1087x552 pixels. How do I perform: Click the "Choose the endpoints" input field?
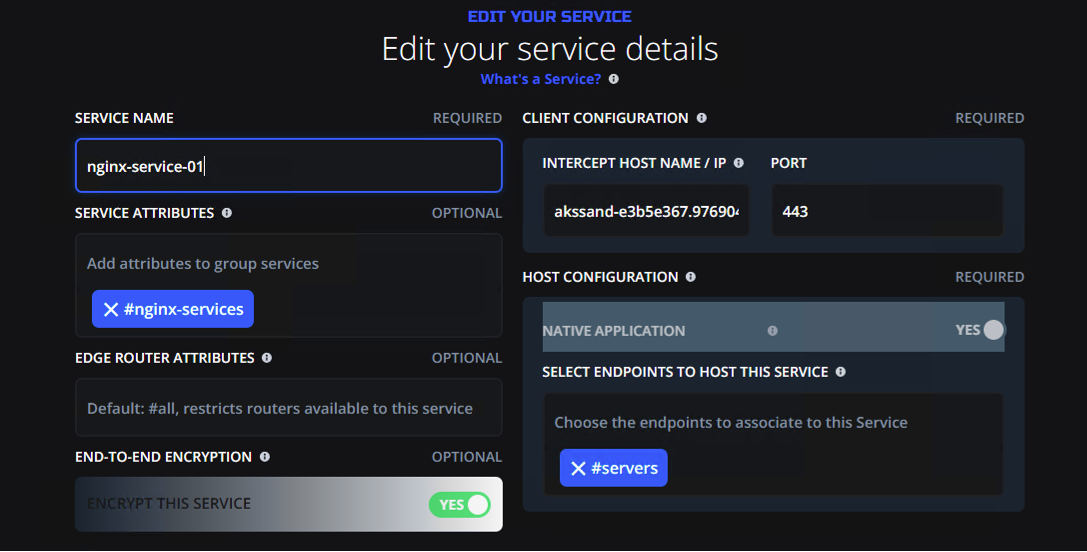point(772,422)
